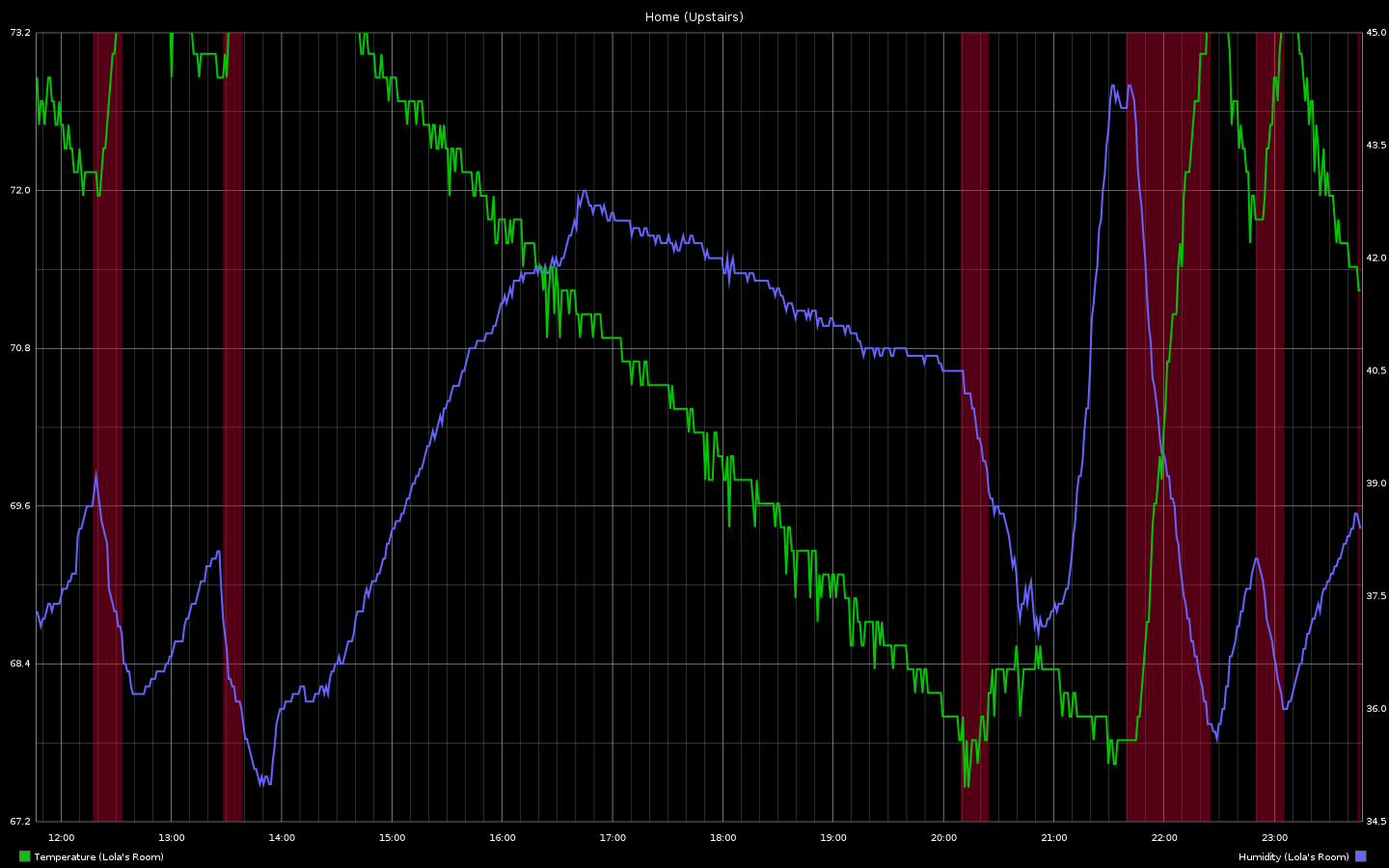Click the 15:00 time axis label
The image size is (1389, 868).
pyautogui.click(x=392, y=837)
